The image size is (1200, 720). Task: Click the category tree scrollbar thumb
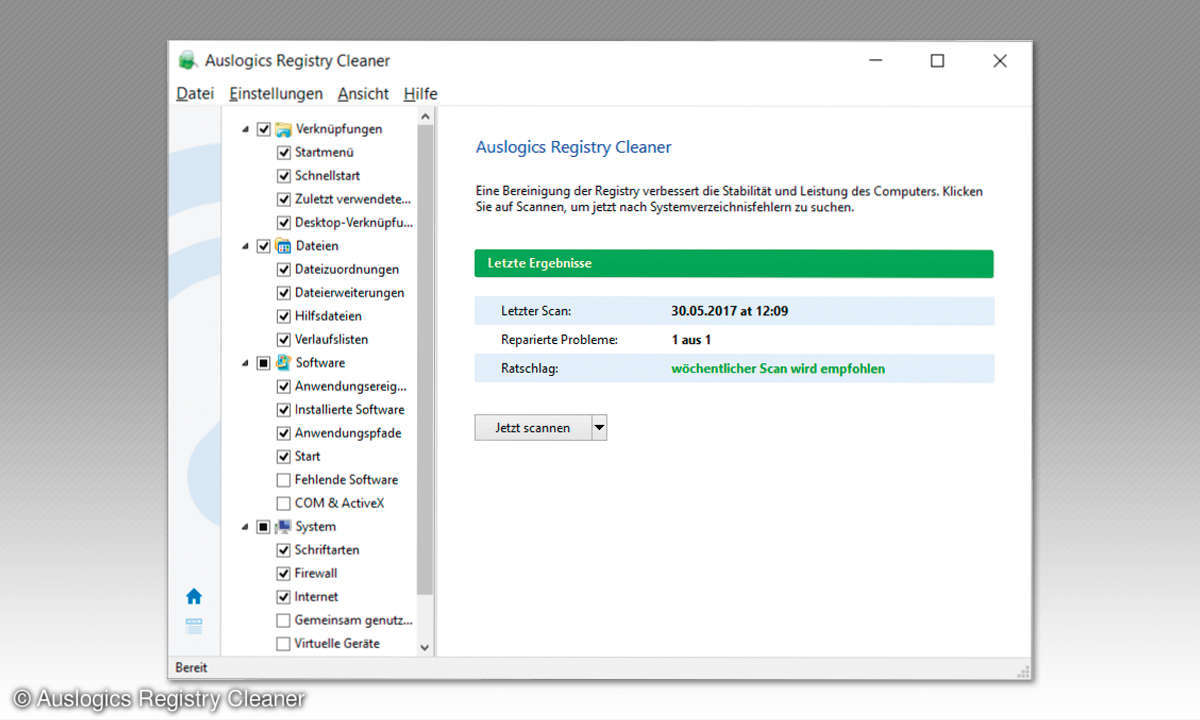coord(425,360)
